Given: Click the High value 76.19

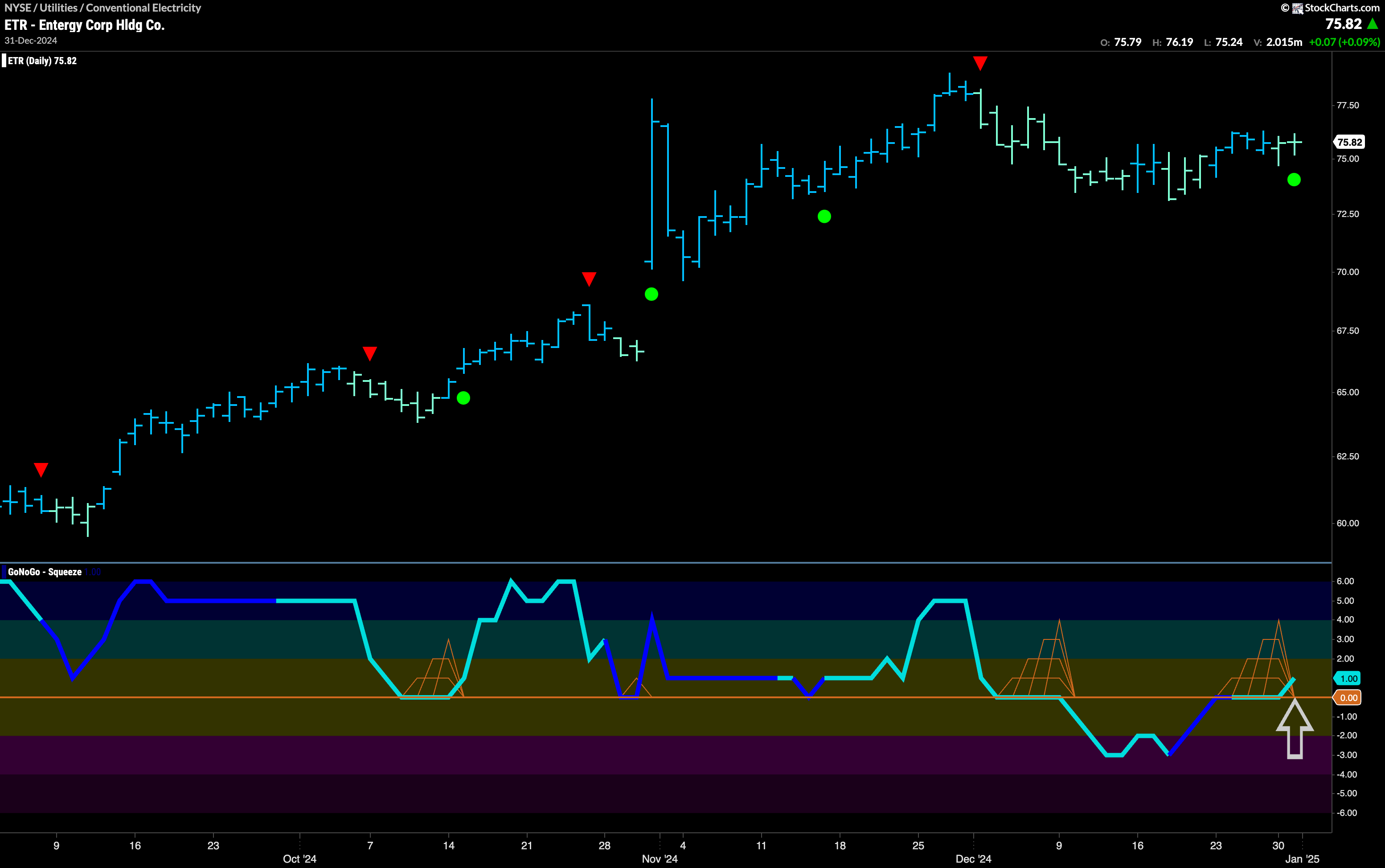Looking at the screenshot, I should [x=1179, y=42].
